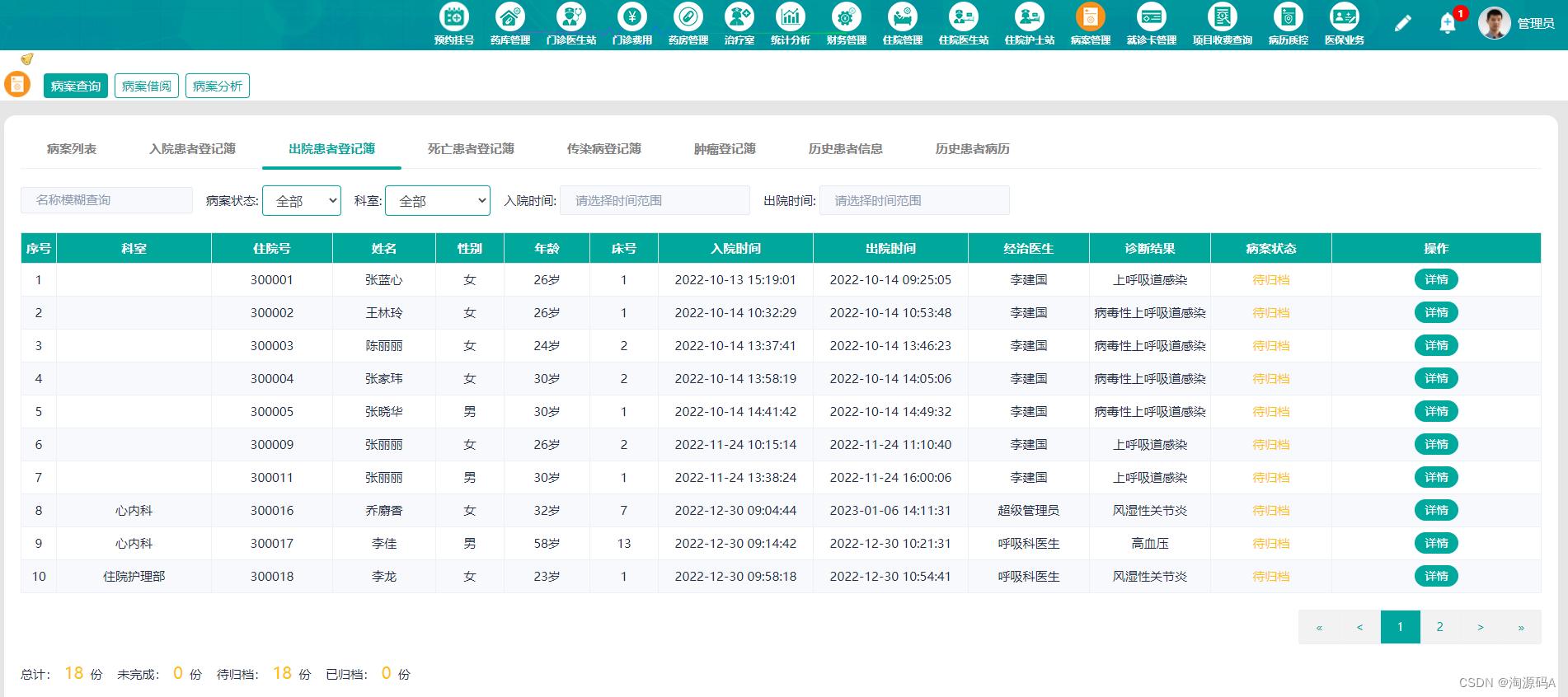Image resolution: width=1568 pixels, height=697 pixels.
Task: Click the 管理员 user avatar
Action: pyautogui.click(x=1494, y=23)
